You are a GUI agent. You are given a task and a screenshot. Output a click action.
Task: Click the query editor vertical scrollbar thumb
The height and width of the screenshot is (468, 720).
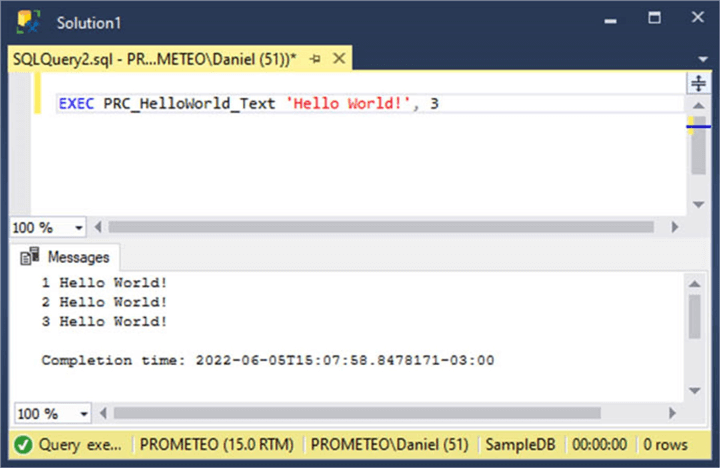coord(699,146)
